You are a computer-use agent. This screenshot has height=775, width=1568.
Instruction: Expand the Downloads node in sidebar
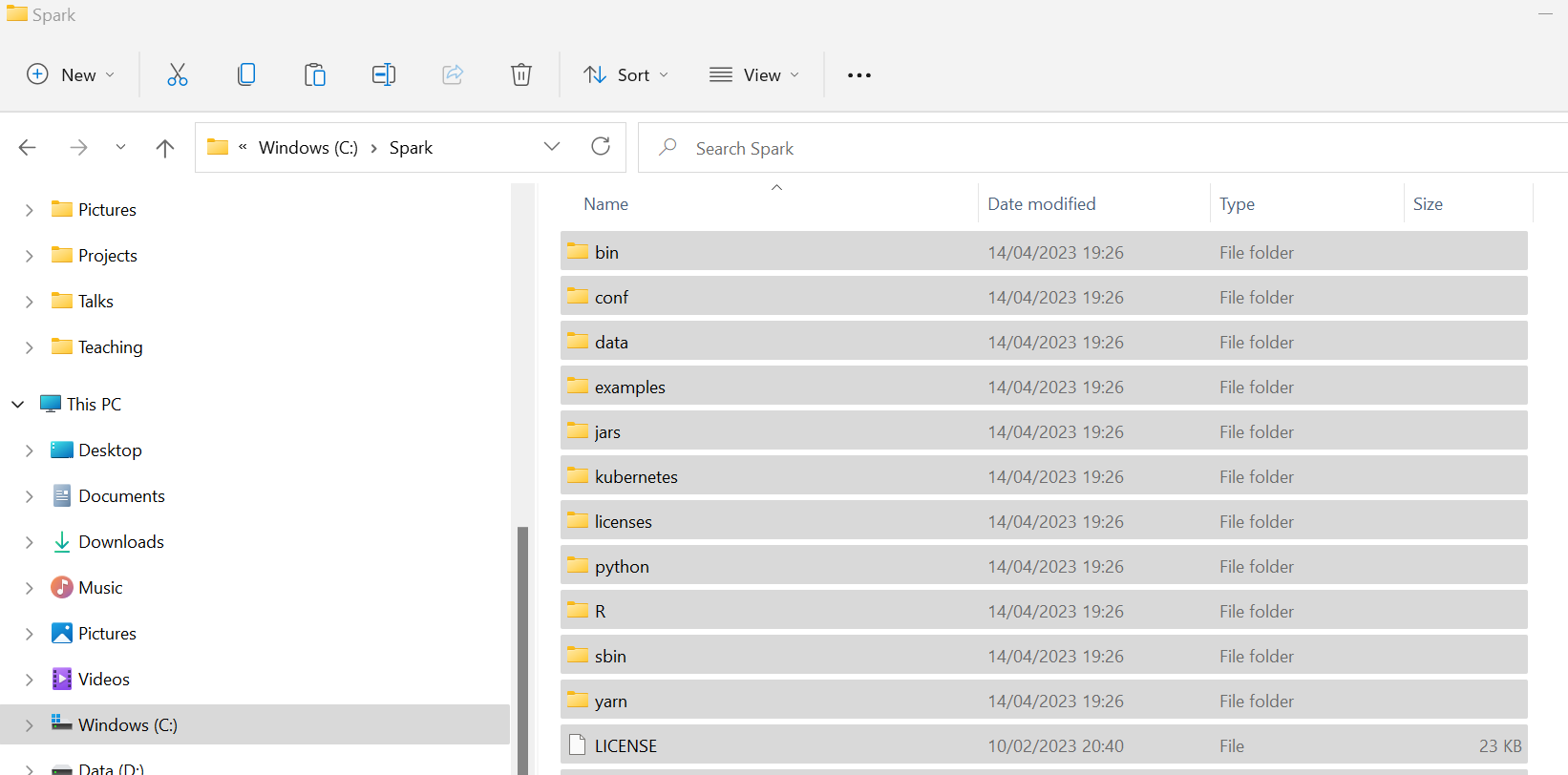coord(30,541)
